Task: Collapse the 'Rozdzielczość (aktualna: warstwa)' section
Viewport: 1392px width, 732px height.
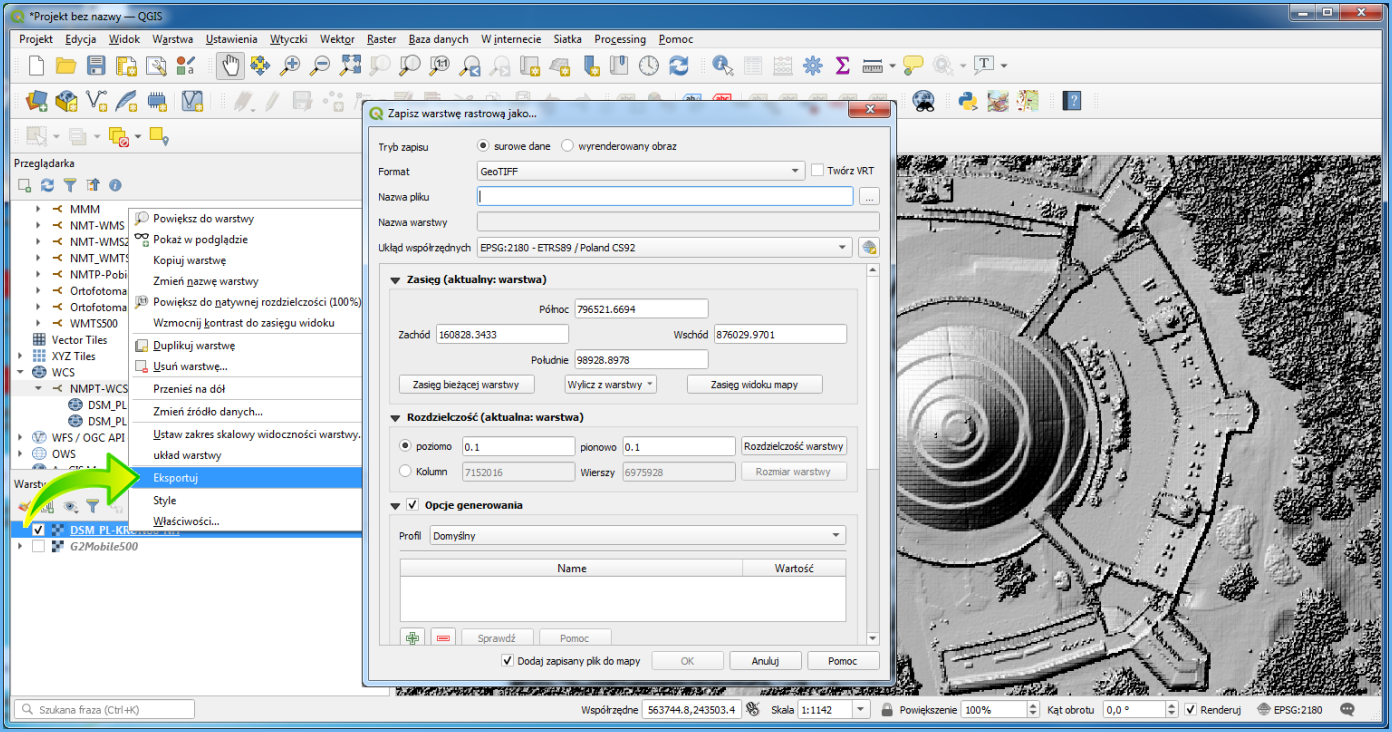Action: tap(396, 418)
